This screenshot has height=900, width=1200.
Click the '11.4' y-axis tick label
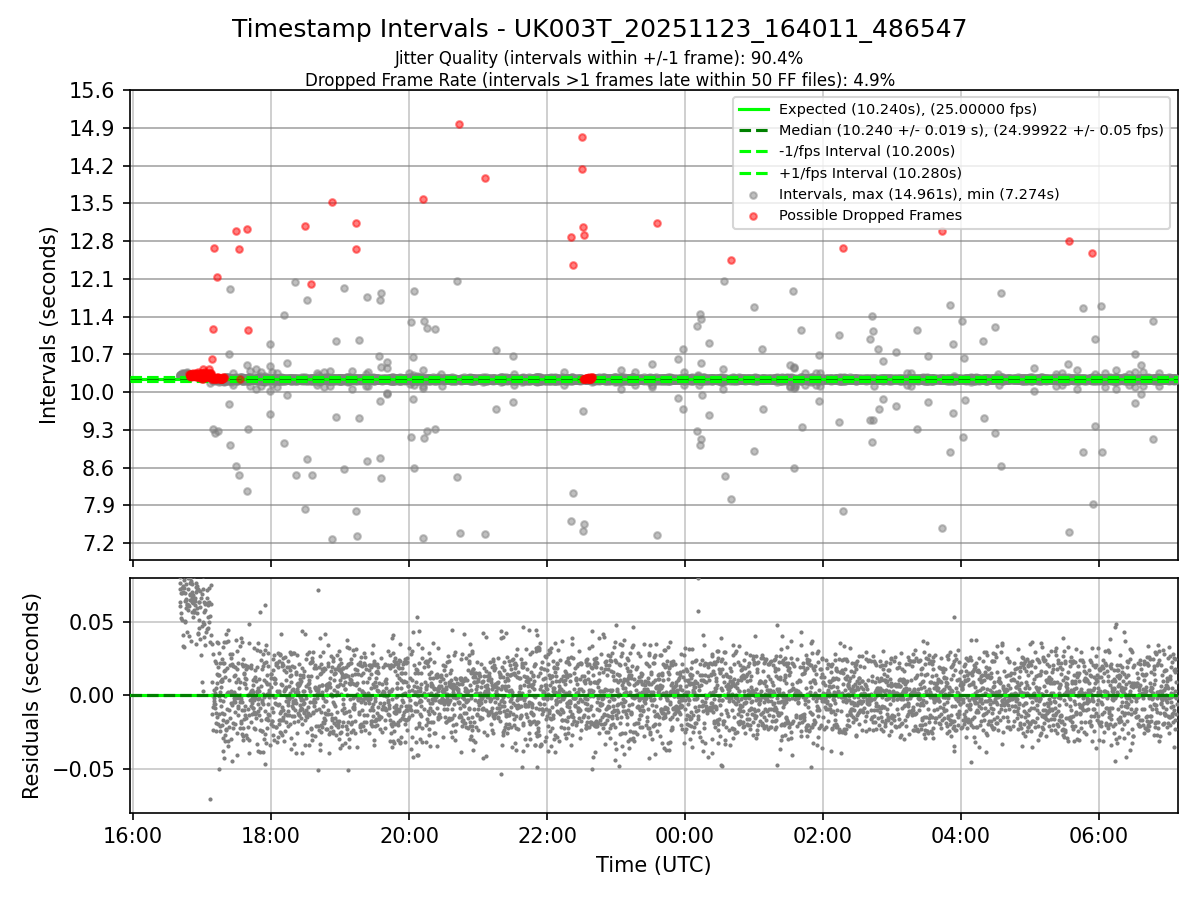pos(93,317)
